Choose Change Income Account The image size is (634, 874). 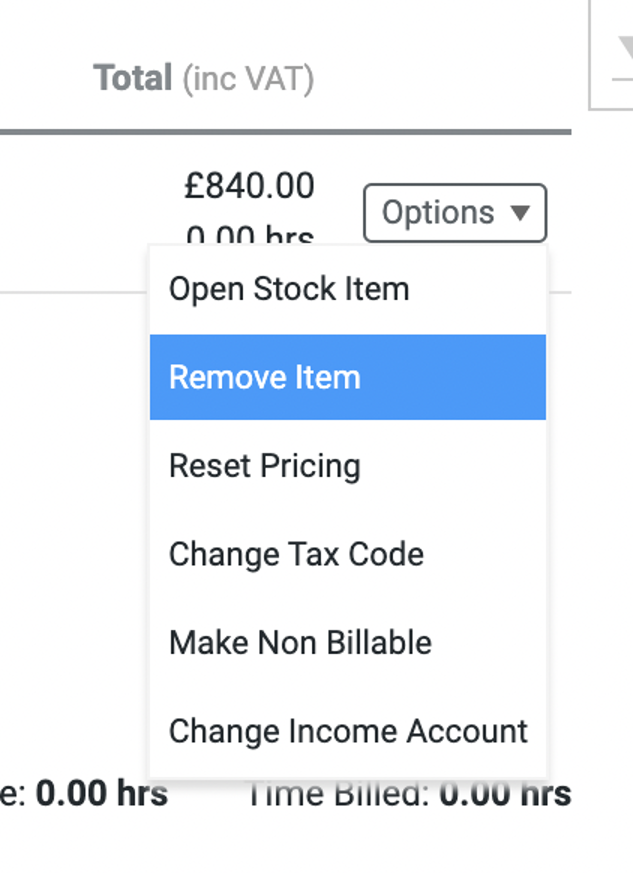click(x=348, y=731)
